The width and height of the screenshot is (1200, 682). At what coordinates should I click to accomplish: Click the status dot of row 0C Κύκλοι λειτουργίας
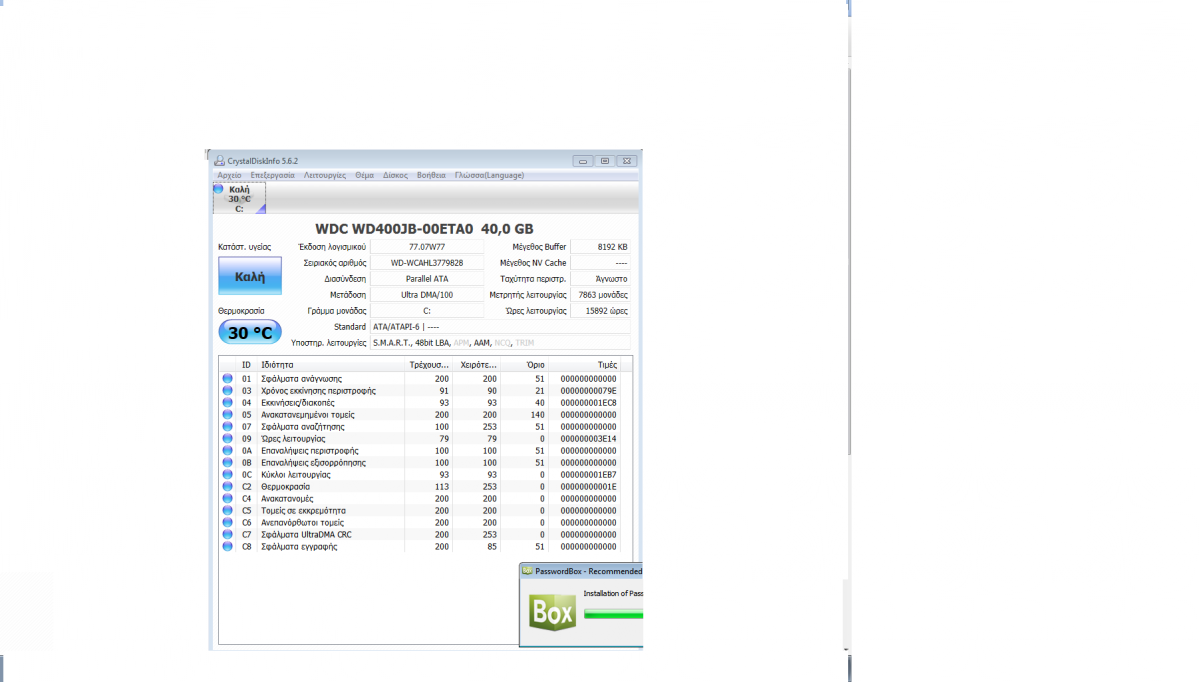(228, 475)
